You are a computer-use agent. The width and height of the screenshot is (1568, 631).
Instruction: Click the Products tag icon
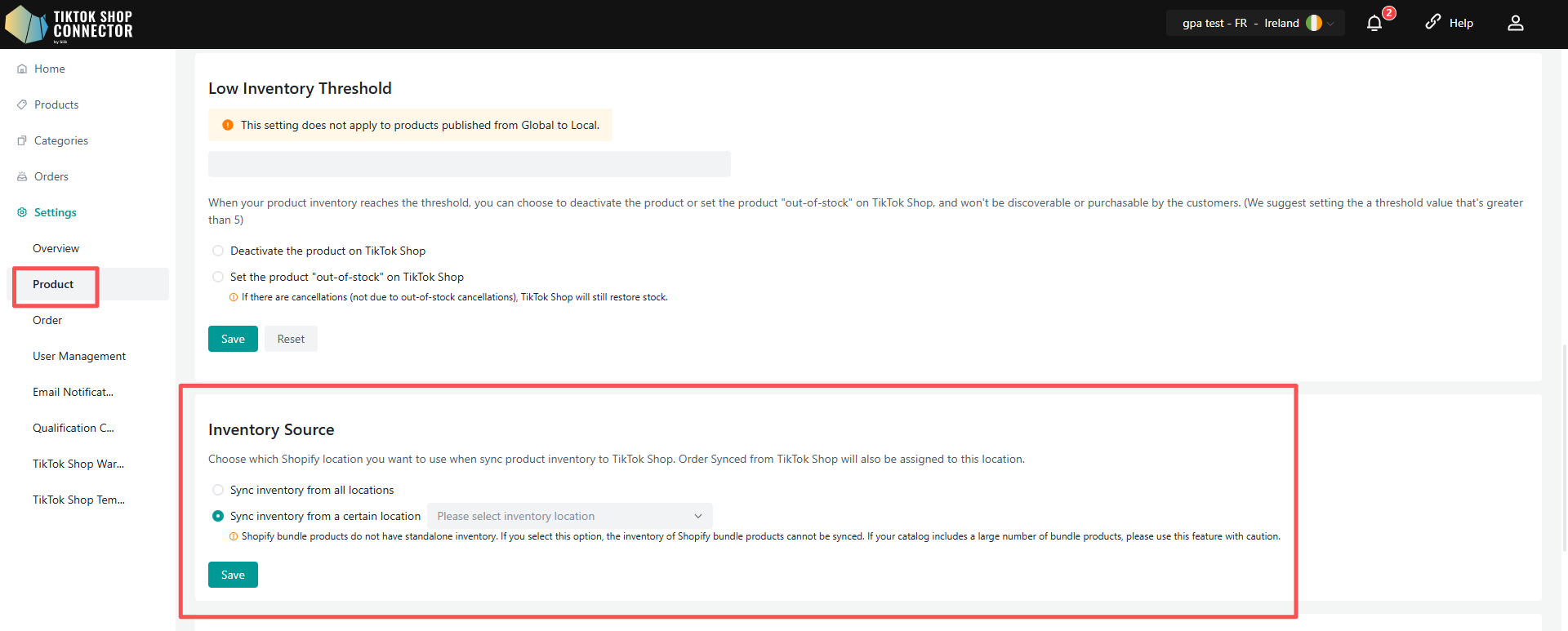[x=22, y=105]
